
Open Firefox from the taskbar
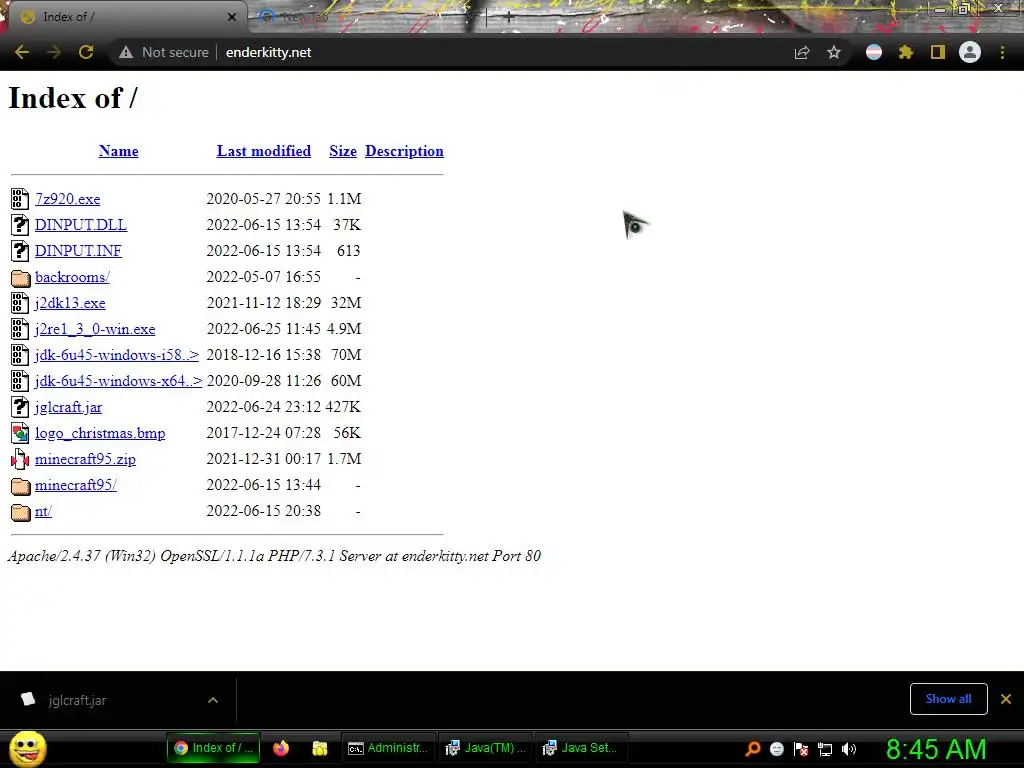(281, 748)
